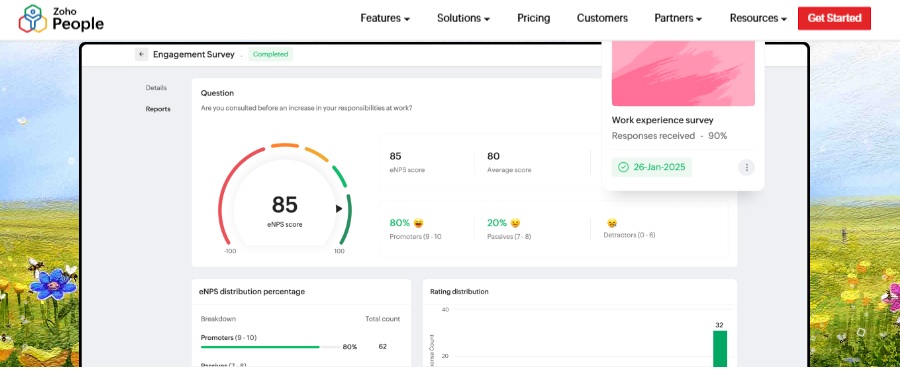The height and width of the screenshot is (369, 900).
Task: Expand the Partners dropdown menu
Action: pyautogui.click(x=678, y=18)
